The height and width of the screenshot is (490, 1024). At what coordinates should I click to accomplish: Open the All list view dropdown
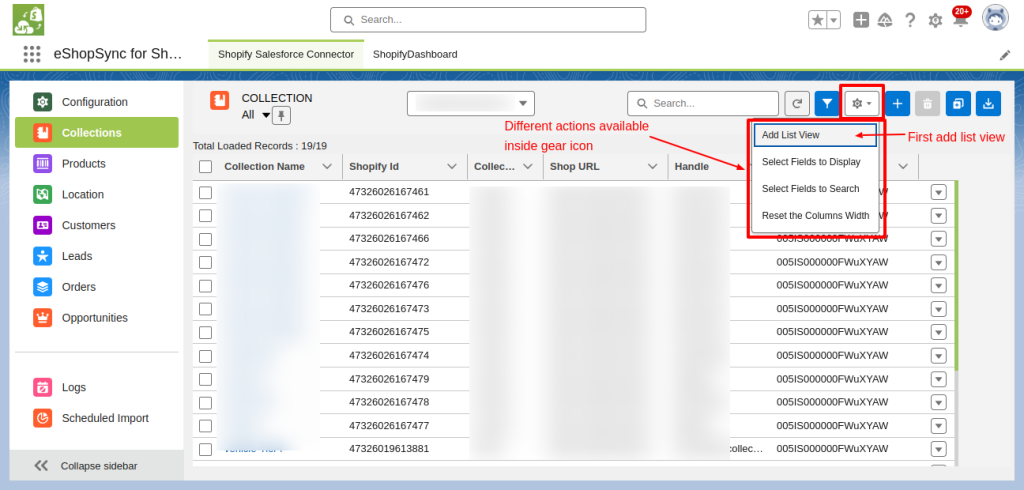click(x=265, y=116)
